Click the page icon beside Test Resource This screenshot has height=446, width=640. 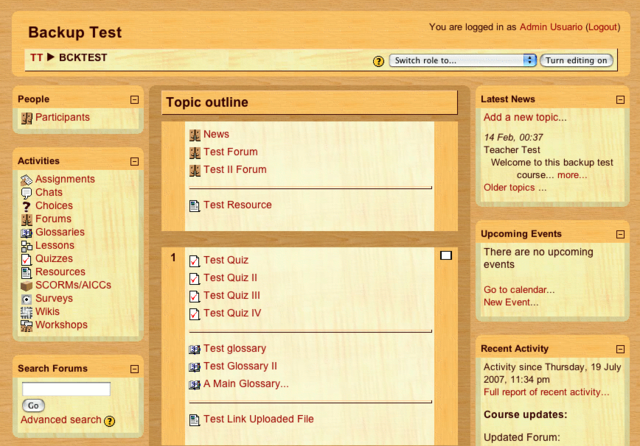[x=195, y=206]
